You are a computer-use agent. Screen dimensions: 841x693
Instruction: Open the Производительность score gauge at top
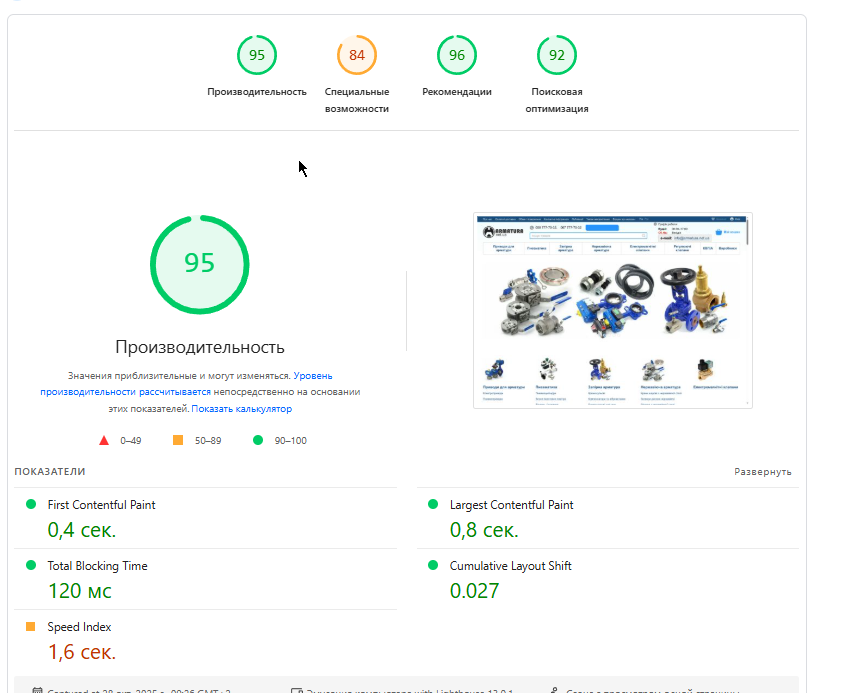(257, 55)
